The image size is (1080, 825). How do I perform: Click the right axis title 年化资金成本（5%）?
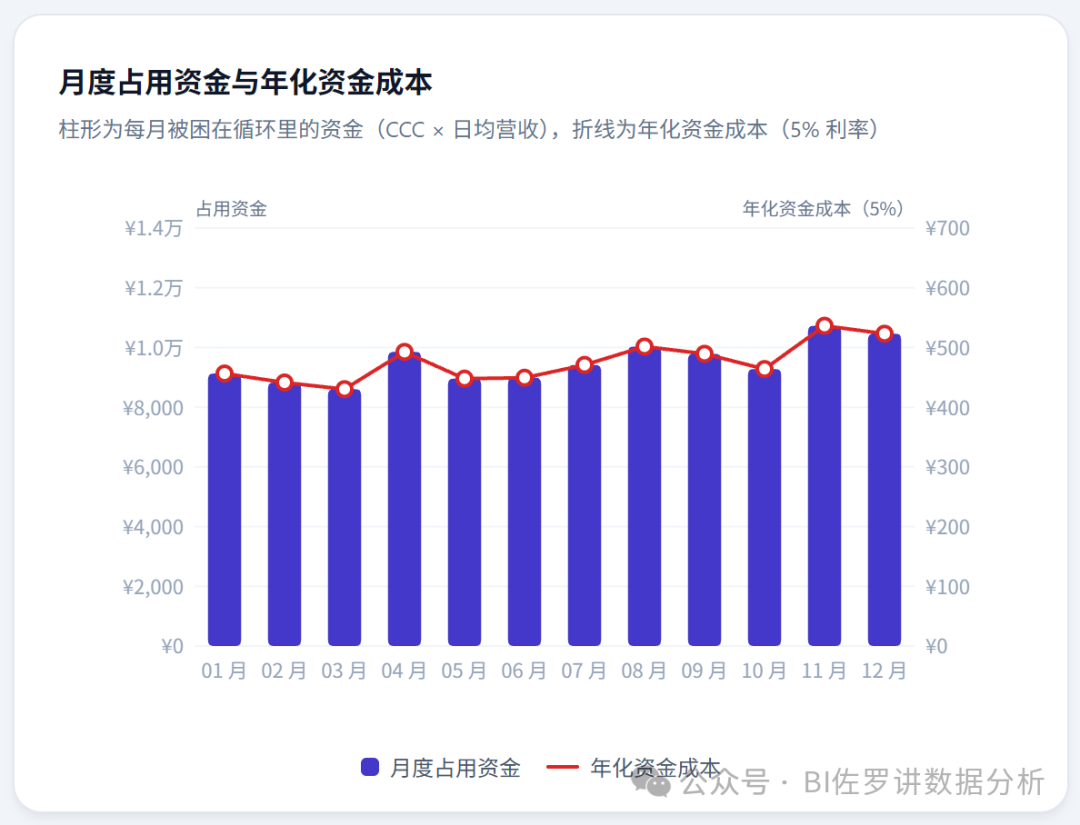coord(823,209)
